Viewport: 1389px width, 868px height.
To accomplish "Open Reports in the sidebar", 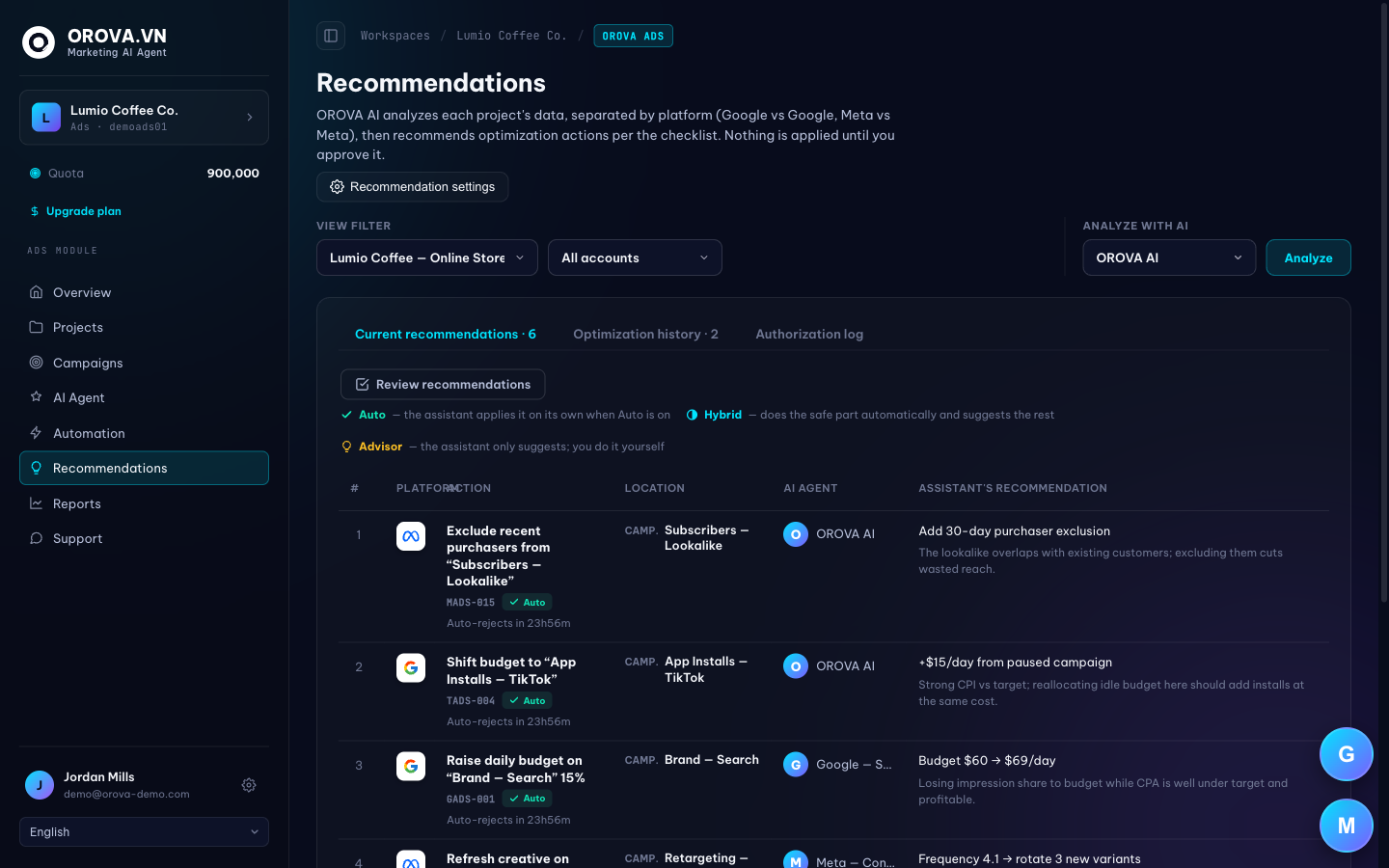I will (x=144, y=503).
